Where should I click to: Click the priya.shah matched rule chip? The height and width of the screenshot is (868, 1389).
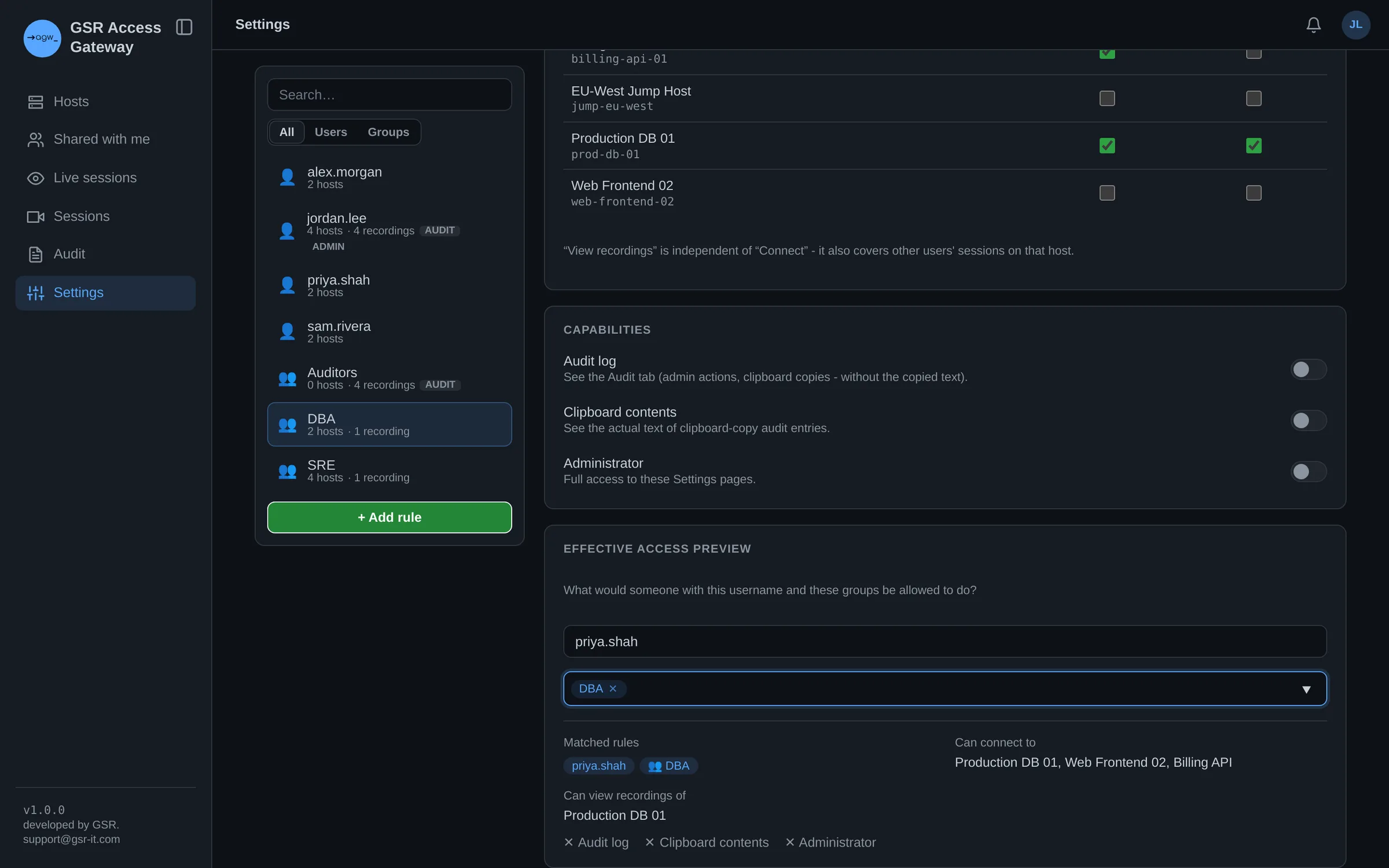(x=598, y=766)
